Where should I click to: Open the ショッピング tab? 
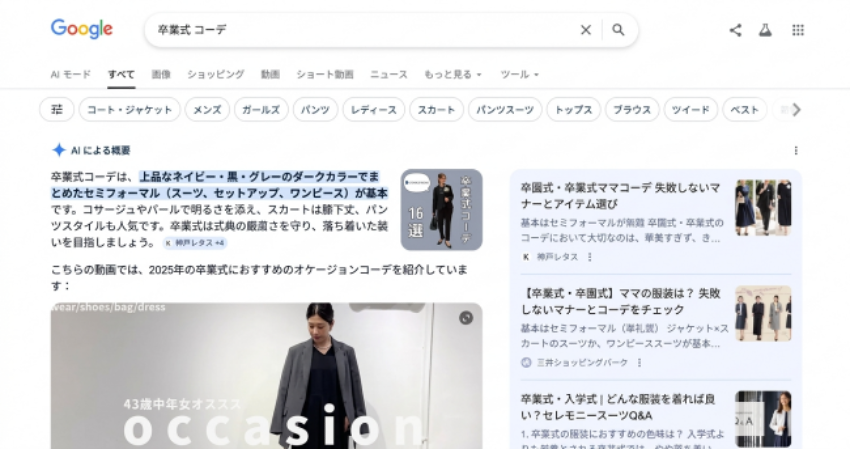(216, 74)
